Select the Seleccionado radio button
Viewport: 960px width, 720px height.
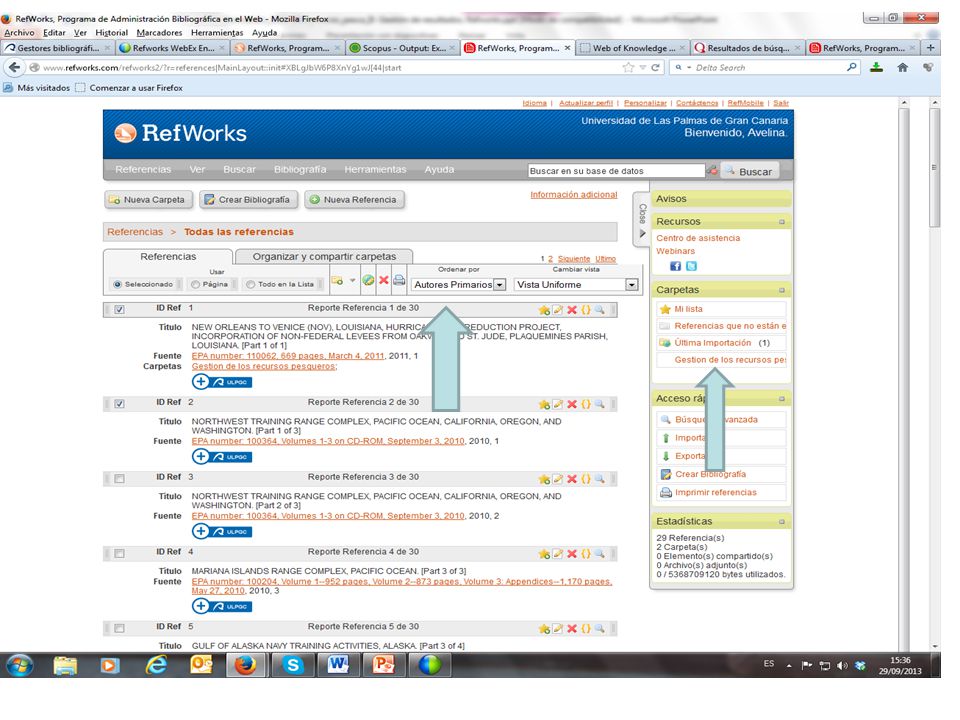click(x=117, y=284)
